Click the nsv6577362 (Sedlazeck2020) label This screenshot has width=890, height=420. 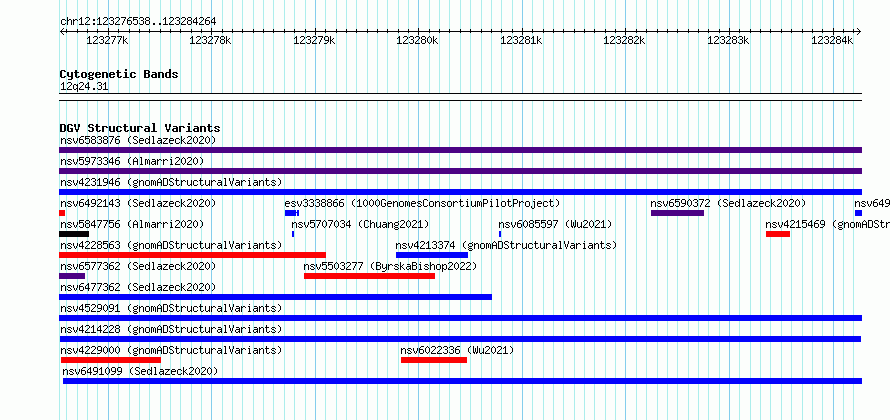coord(138,266)
